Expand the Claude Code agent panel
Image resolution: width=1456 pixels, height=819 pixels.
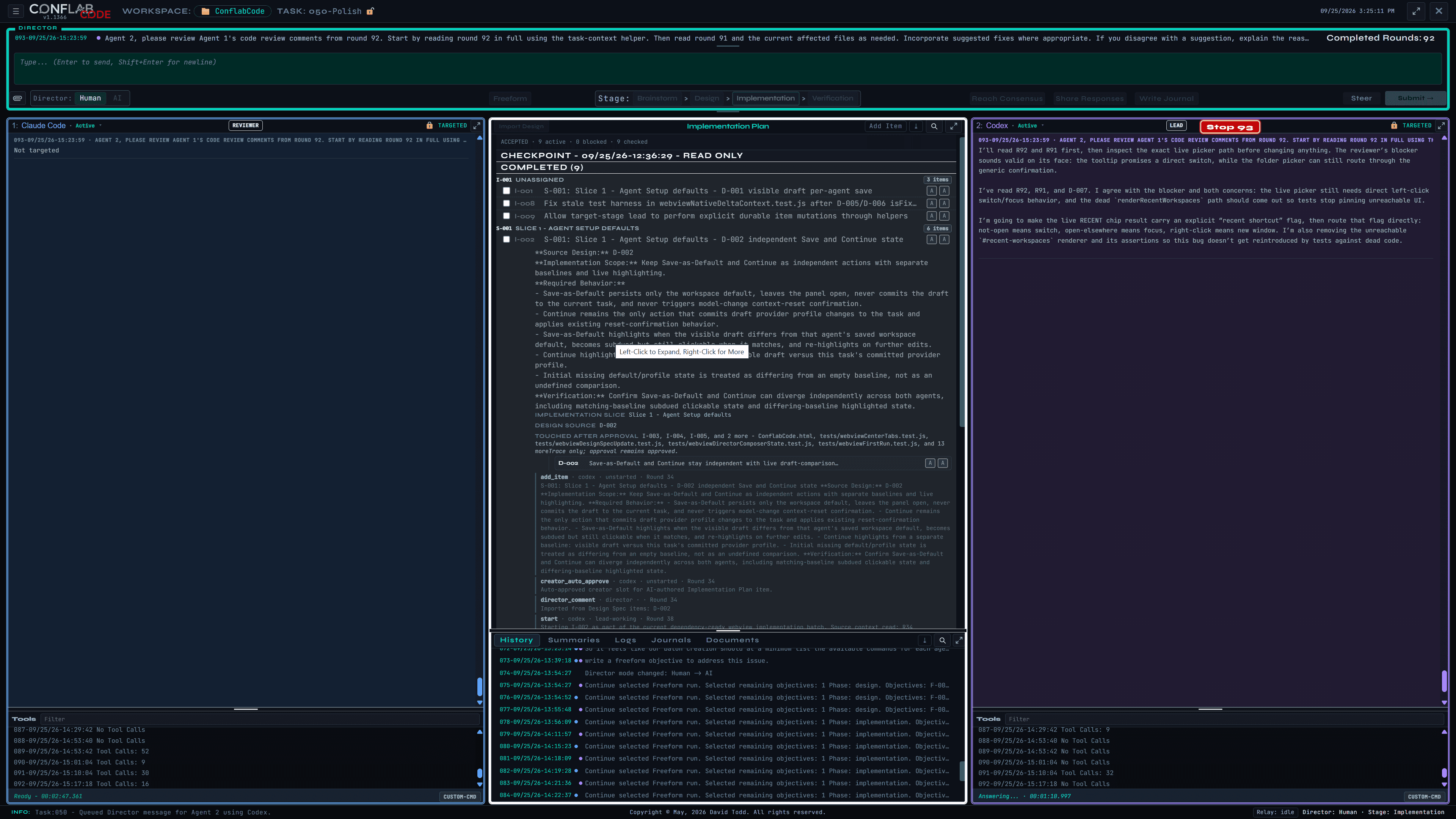pos(477,126)
